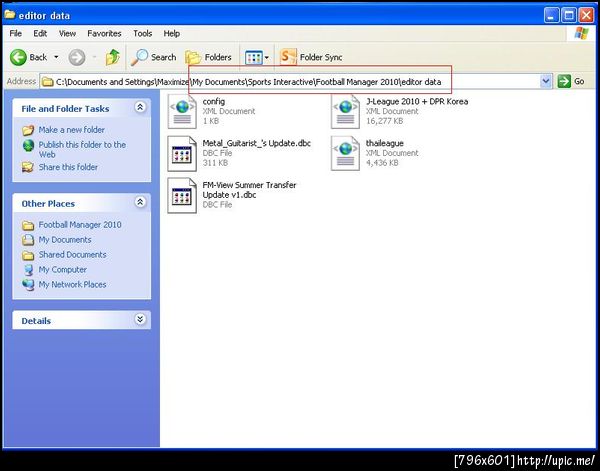Click the Publish to Web globe icon
600x471 pixels.
coord(28,145)
